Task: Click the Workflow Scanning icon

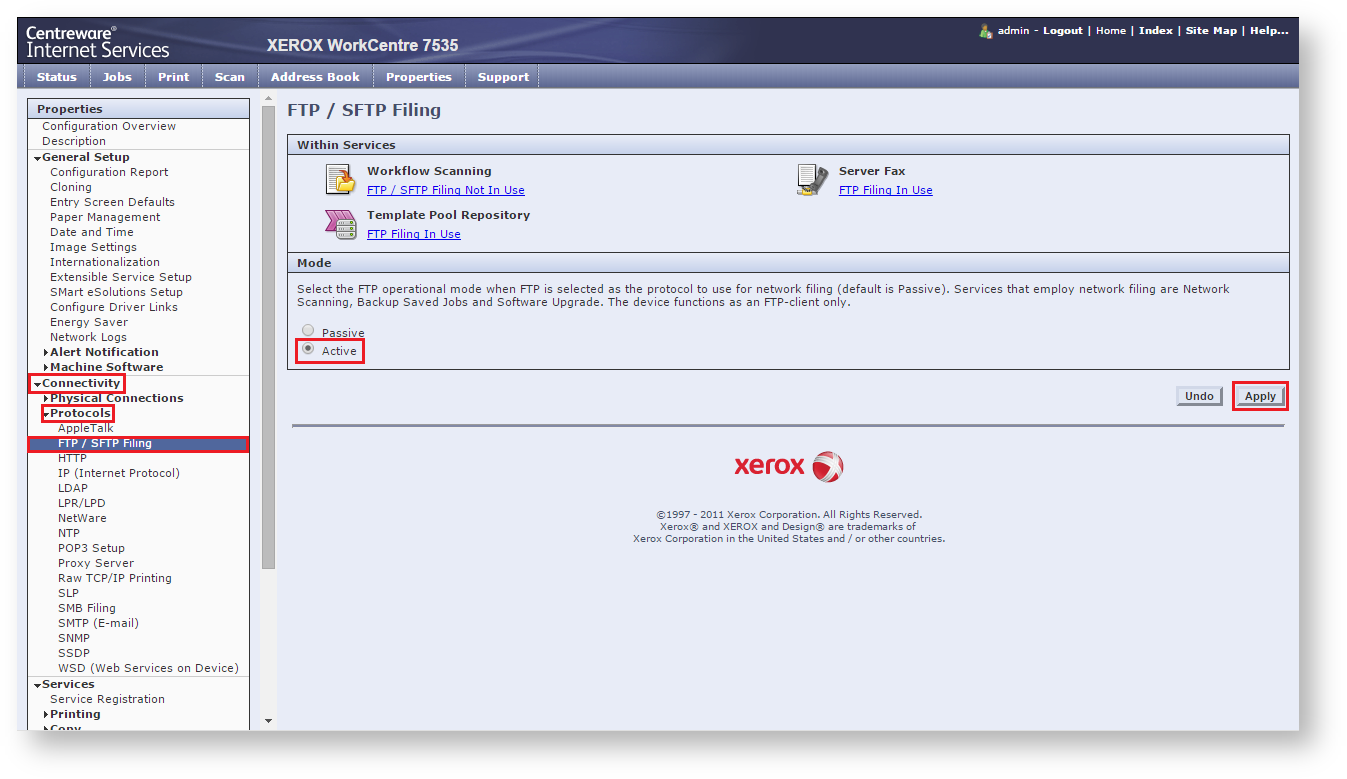Action: tap(341, 180)
